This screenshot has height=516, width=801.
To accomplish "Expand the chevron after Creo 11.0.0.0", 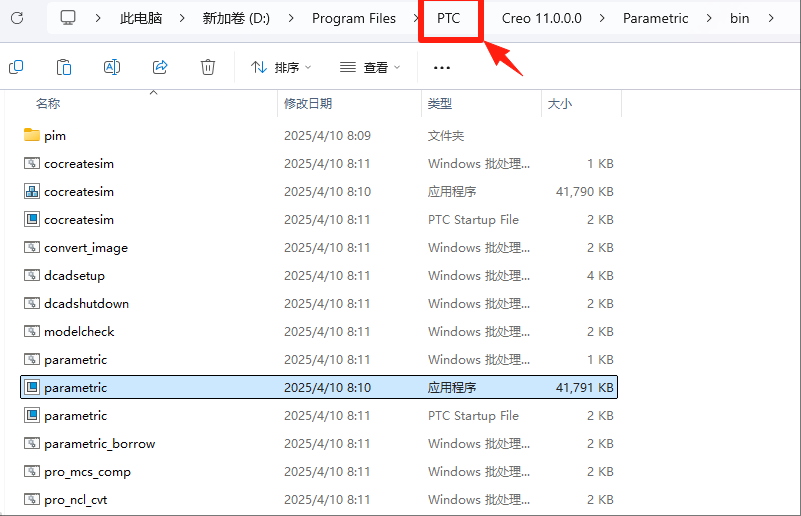I will tap(602, 18).
